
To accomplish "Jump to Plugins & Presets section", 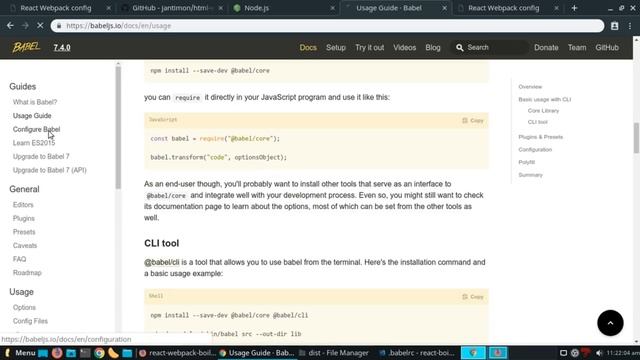I will 540,137.
